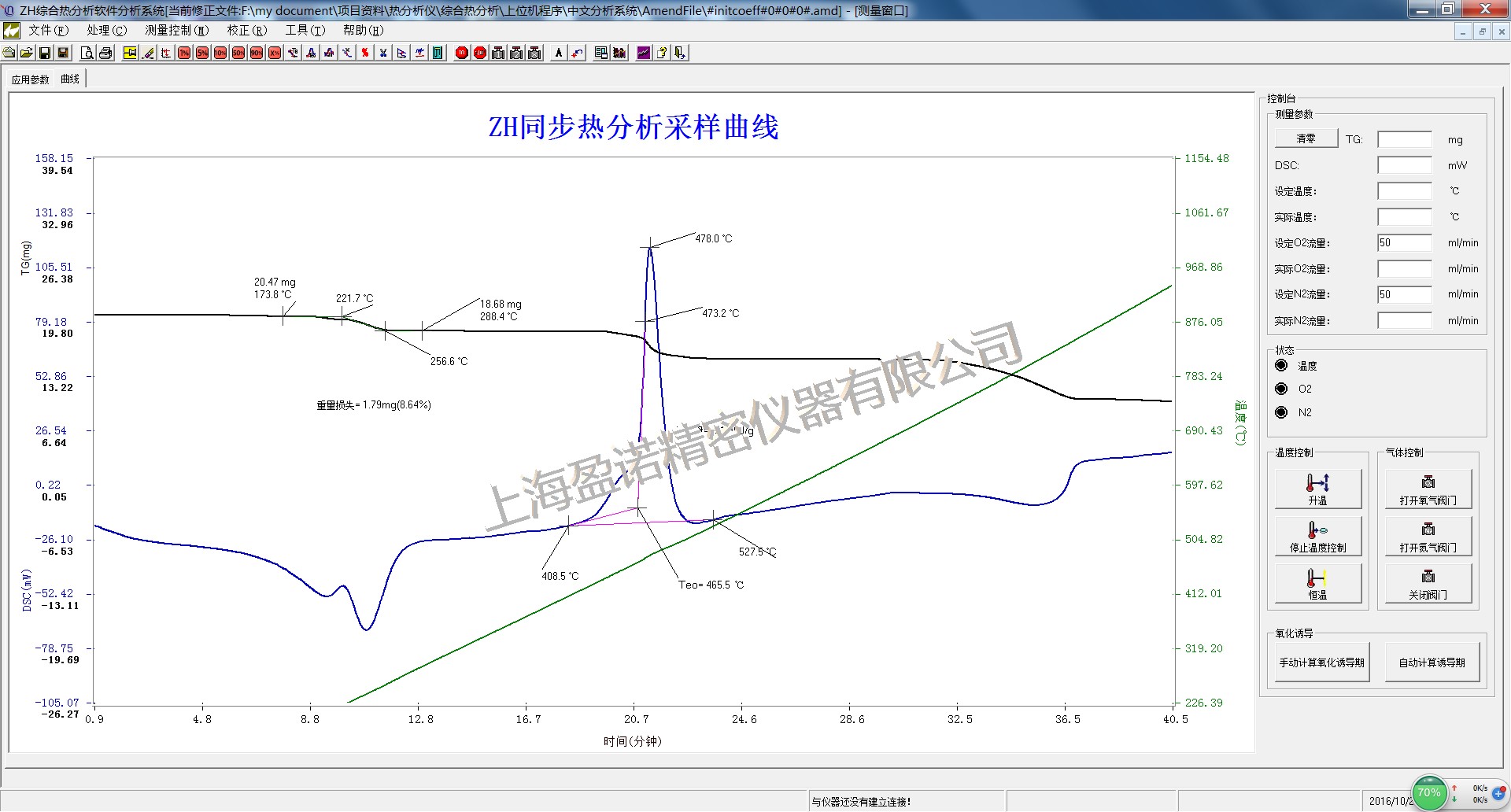The height and width of the screenshot is (812, 1511).
Task: Click the 设定O2流量 input field
Action: point(1404,243)
